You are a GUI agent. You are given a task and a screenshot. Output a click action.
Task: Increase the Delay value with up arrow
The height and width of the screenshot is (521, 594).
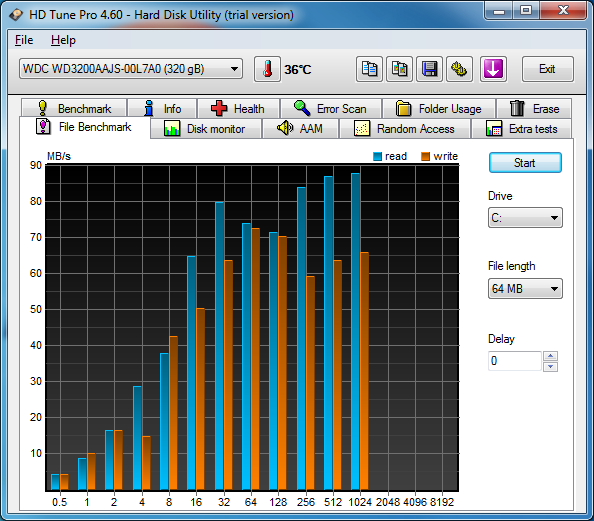(x=550, y=356)
